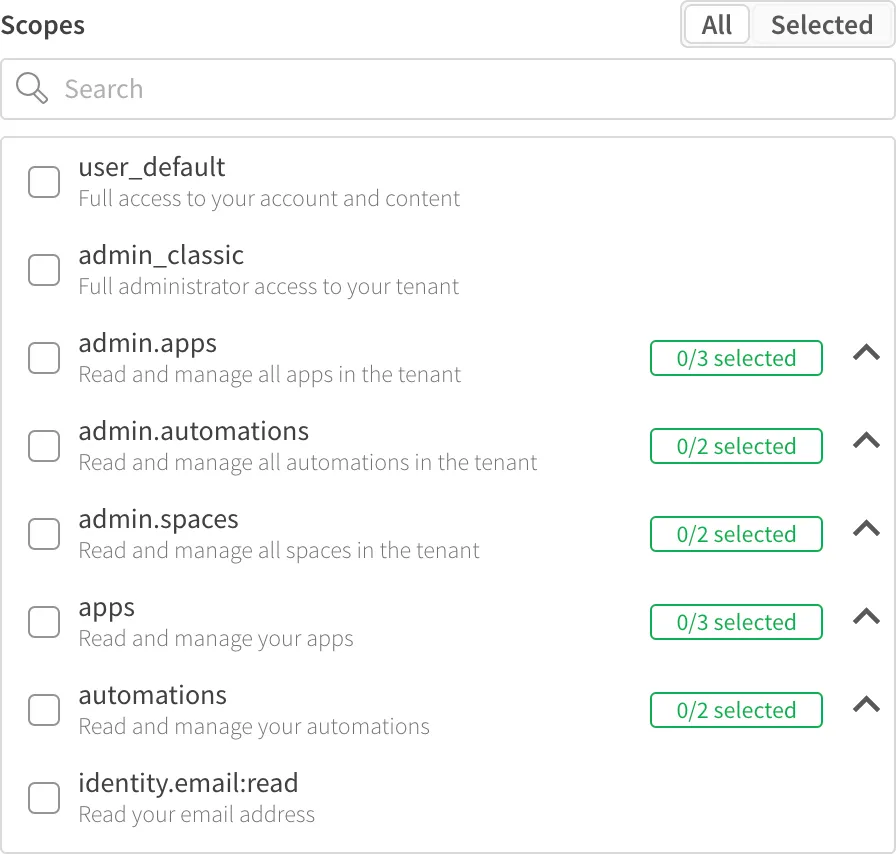Check the admin_classic scope
This screenshot has height=854, width=896.
pos(44,270)
